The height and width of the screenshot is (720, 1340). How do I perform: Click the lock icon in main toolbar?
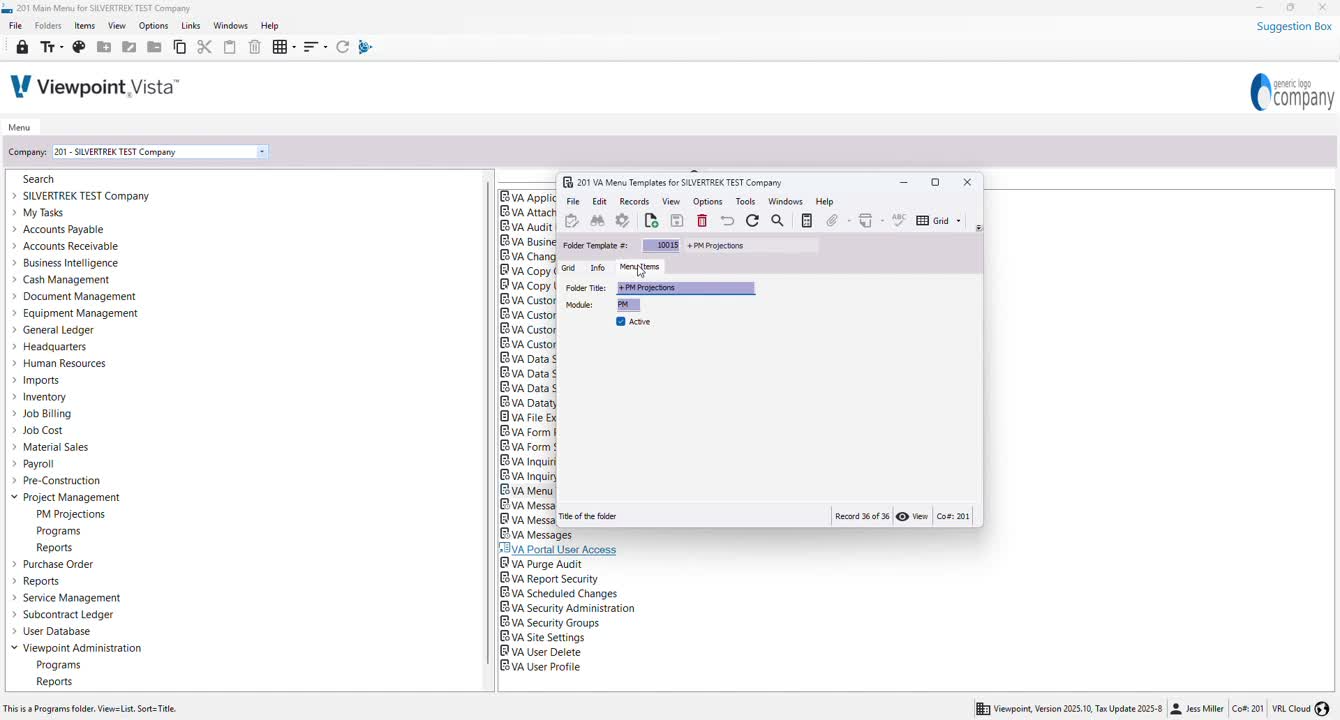tap(22, 47)
